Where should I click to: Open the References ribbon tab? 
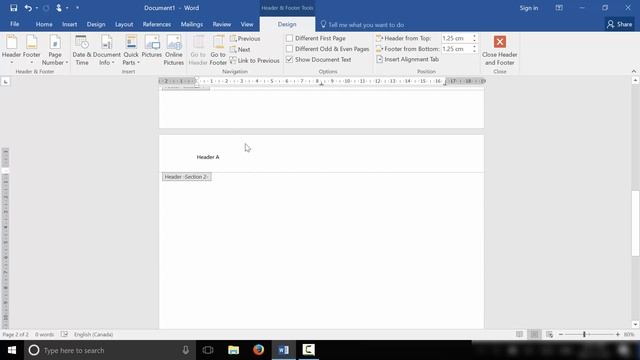(x=156, y=24)
